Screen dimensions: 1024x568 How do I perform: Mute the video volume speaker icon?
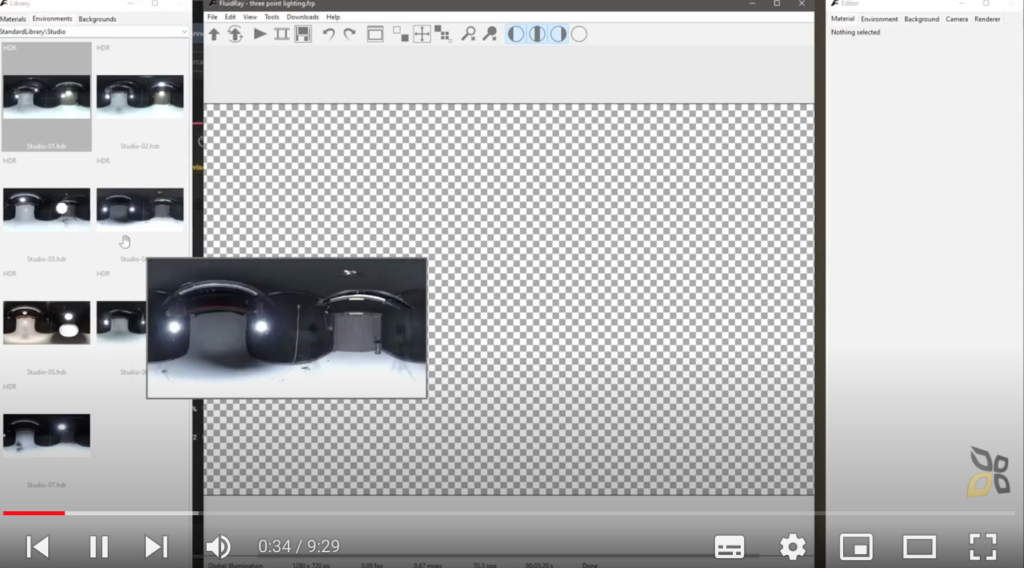219,546
